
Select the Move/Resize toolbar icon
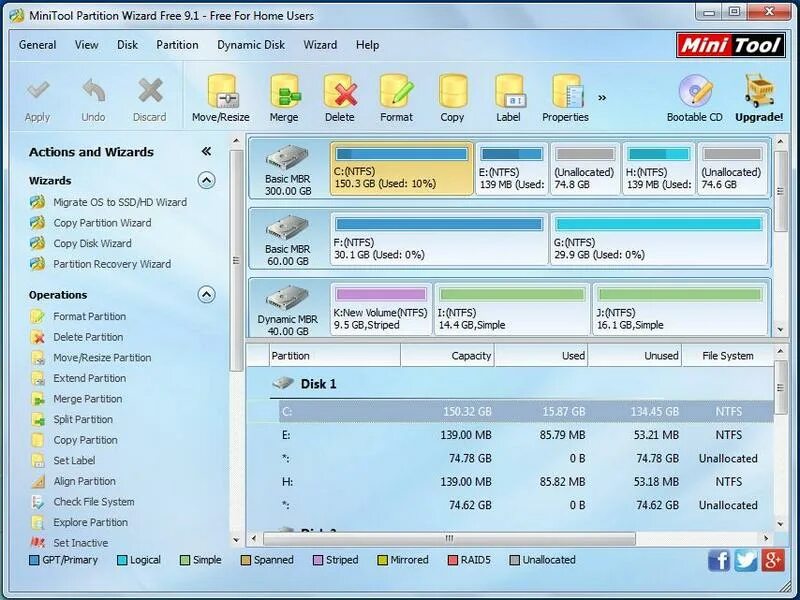coord(222,91)
